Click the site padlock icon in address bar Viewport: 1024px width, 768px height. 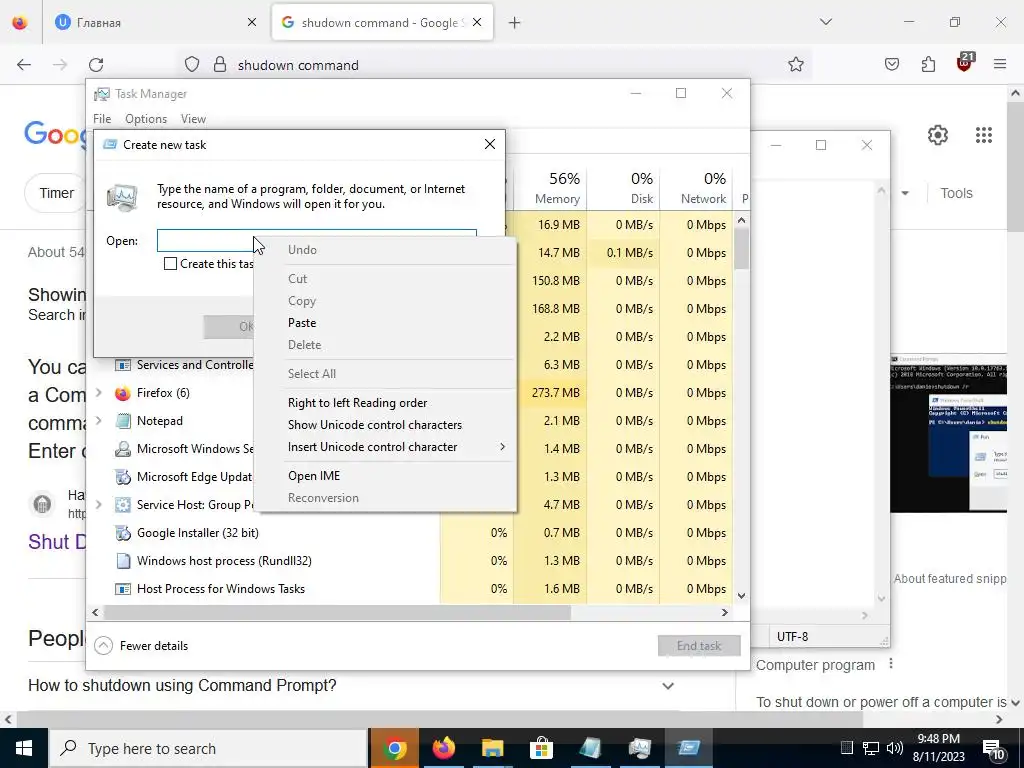coord(220,65)
